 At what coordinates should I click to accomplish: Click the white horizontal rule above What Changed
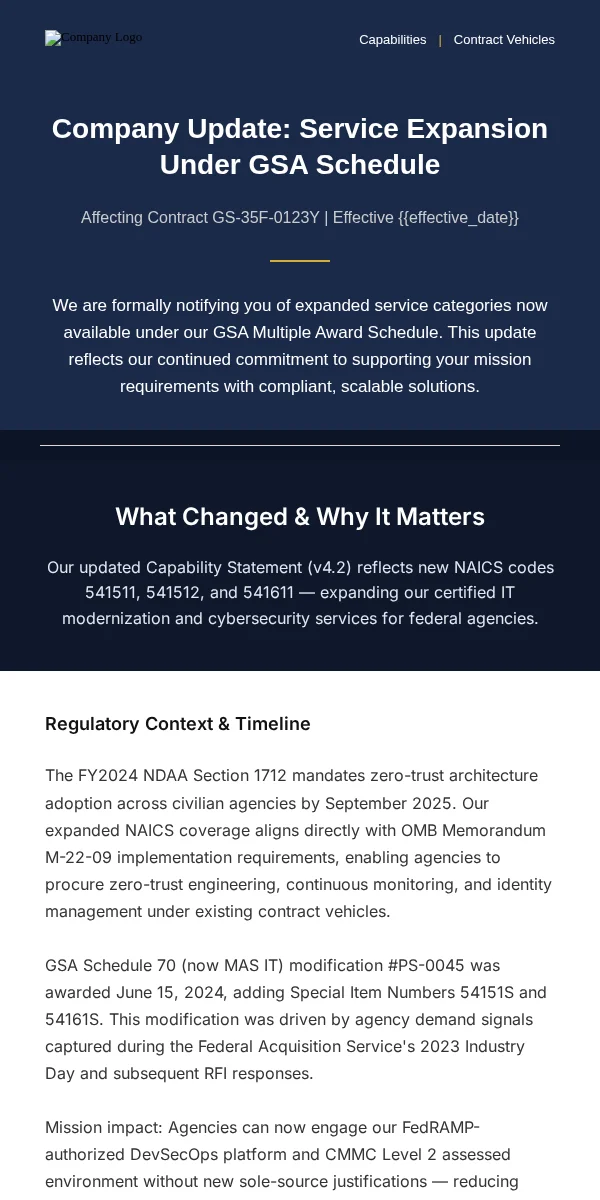click(x=300, y=445)
